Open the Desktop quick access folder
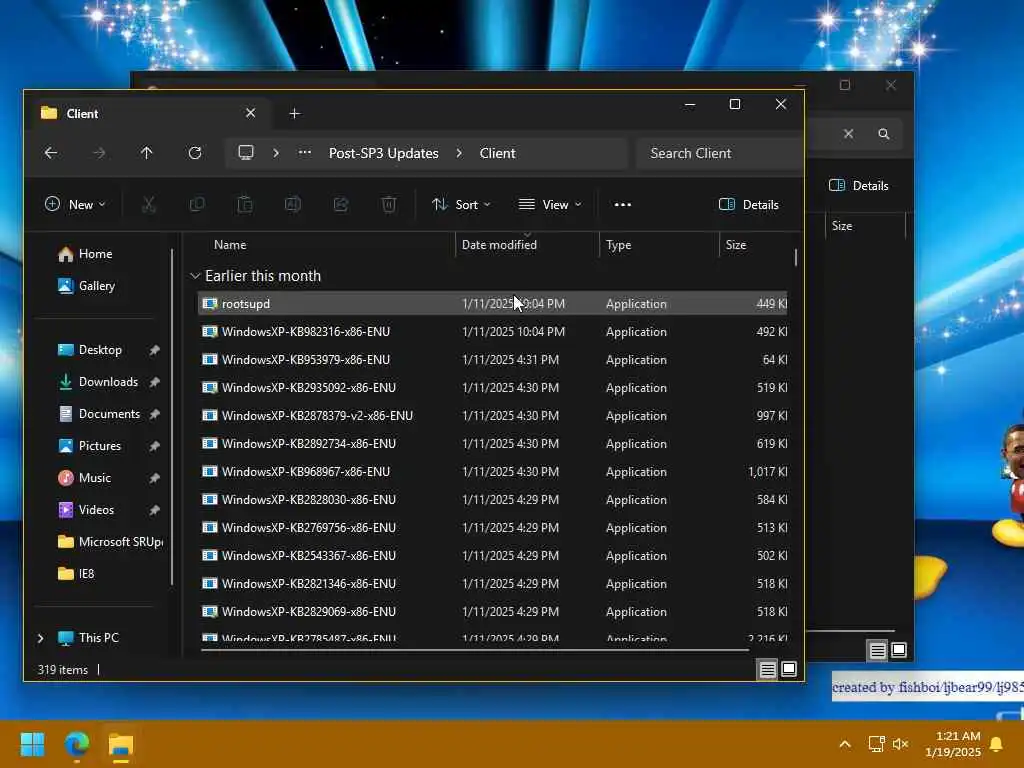The height and width of the screenshot is (768, 1024). click(100, 349)
